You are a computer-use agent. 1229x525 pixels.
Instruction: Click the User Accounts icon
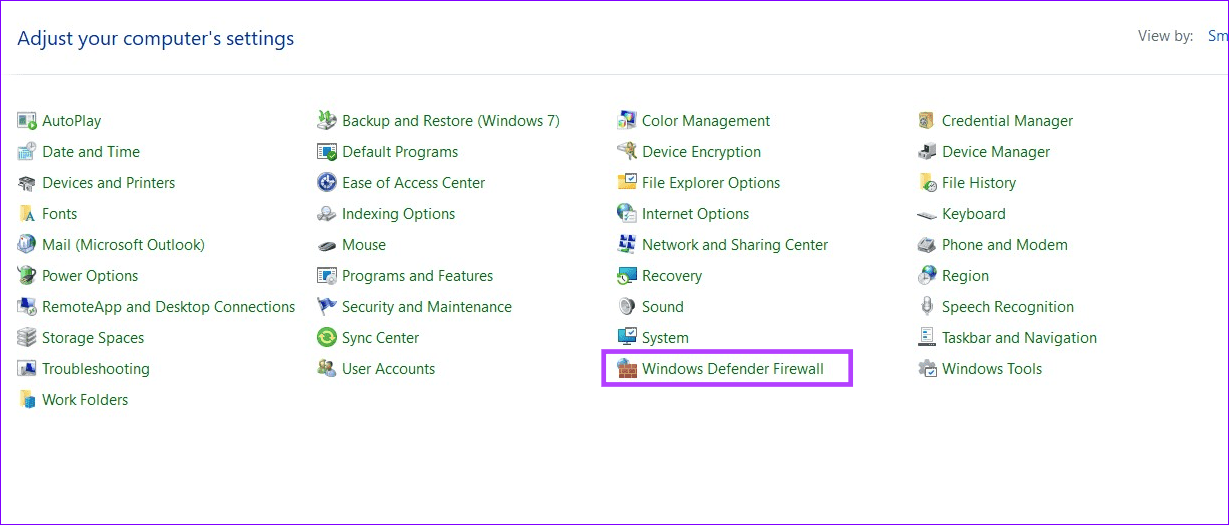[327, 369]
